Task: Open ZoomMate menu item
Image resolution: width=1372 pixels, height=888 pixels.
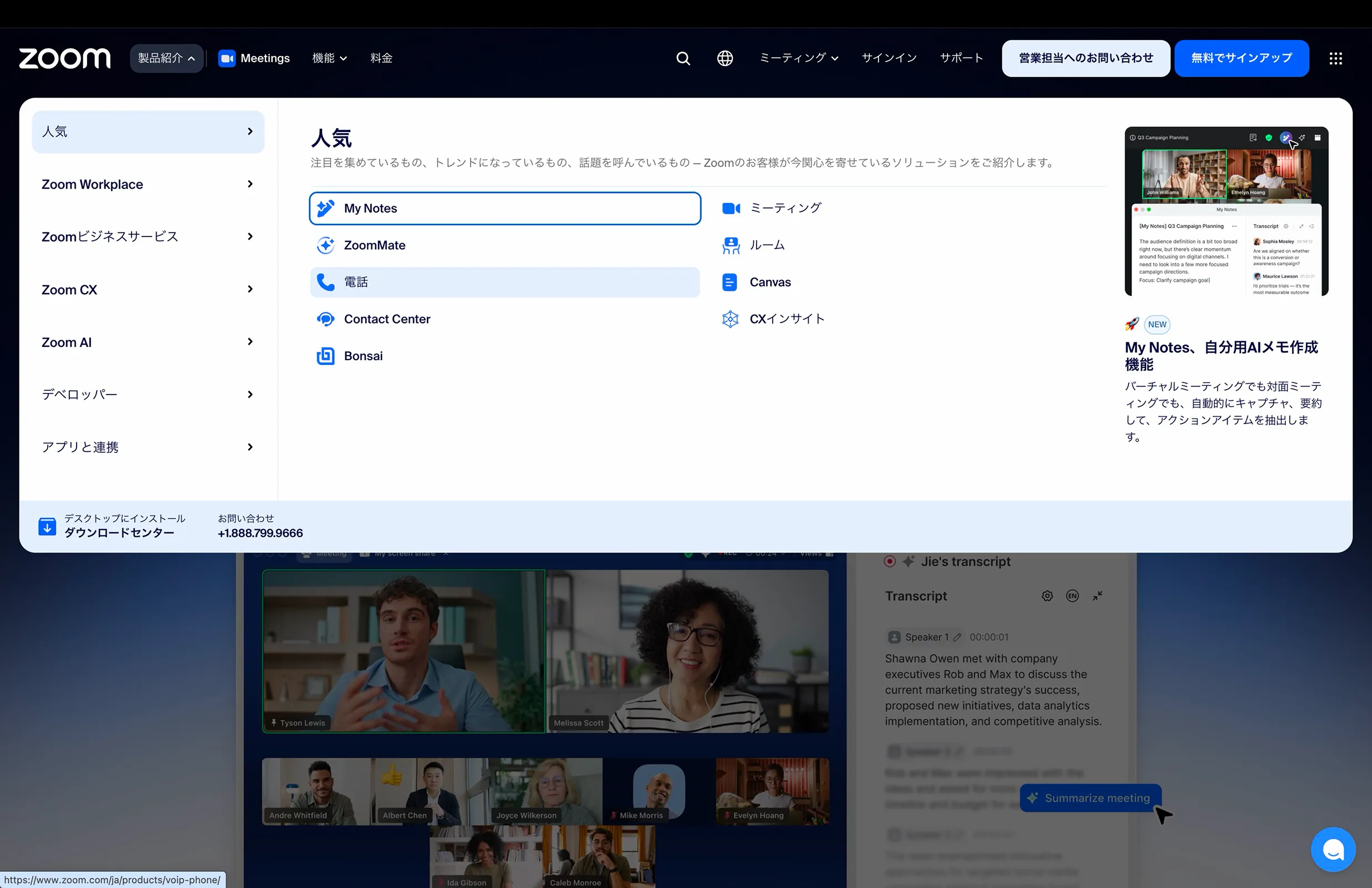Action: point(505,245)
